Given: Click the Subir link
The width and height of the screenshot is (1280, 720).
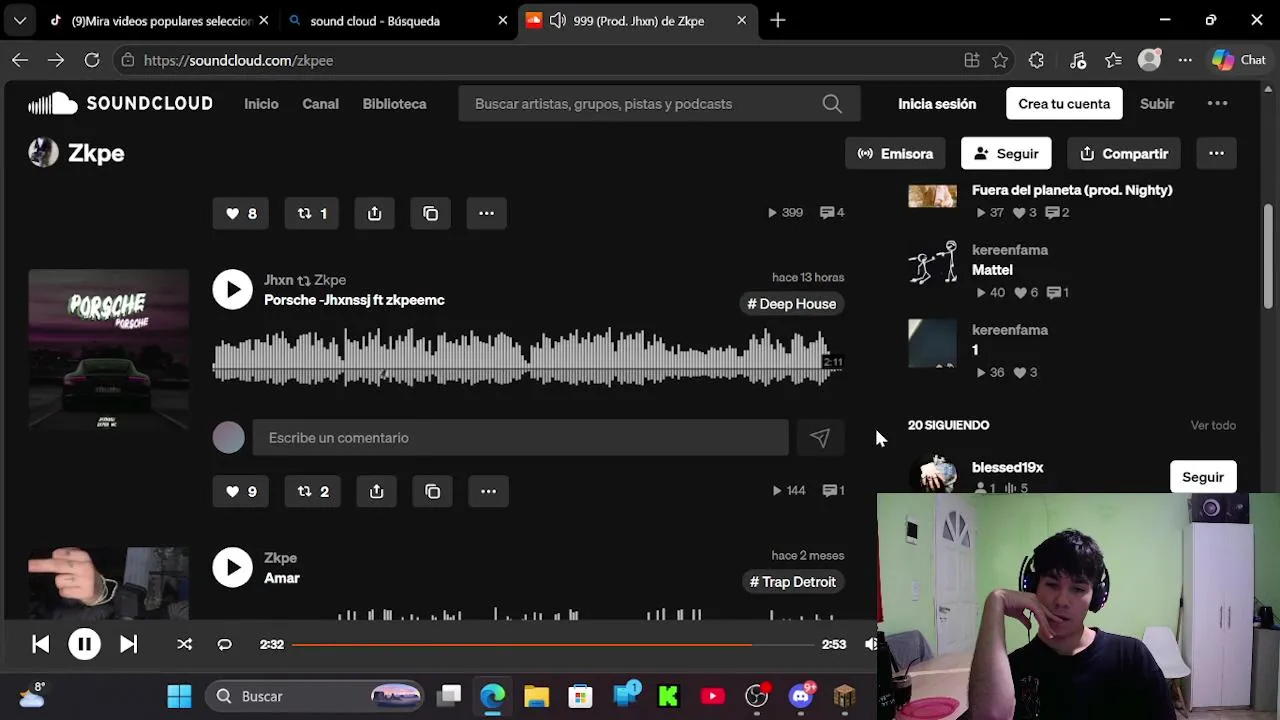Looking at the screenshot, I should (1157, 104).
